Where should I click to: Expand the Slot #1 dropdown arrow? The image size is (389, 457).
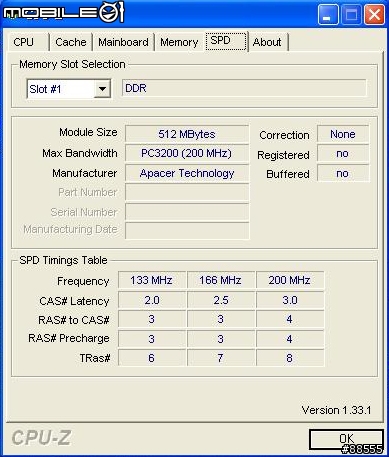tap(102, 89)
